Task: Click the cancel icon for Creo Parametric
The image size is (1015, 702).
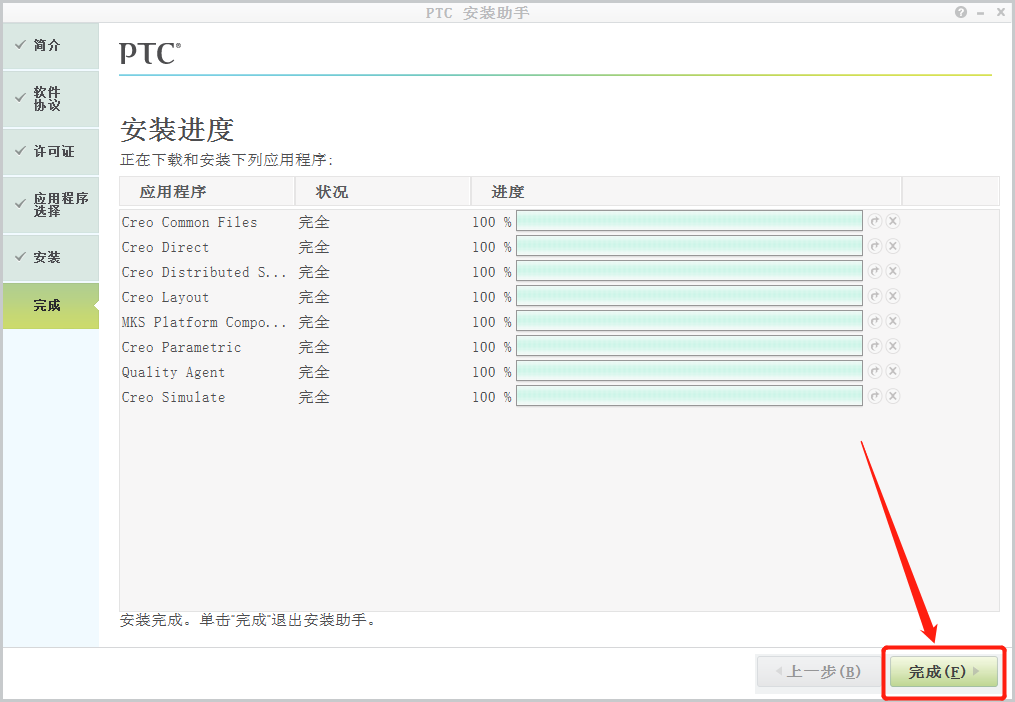Action: [893, 346]
